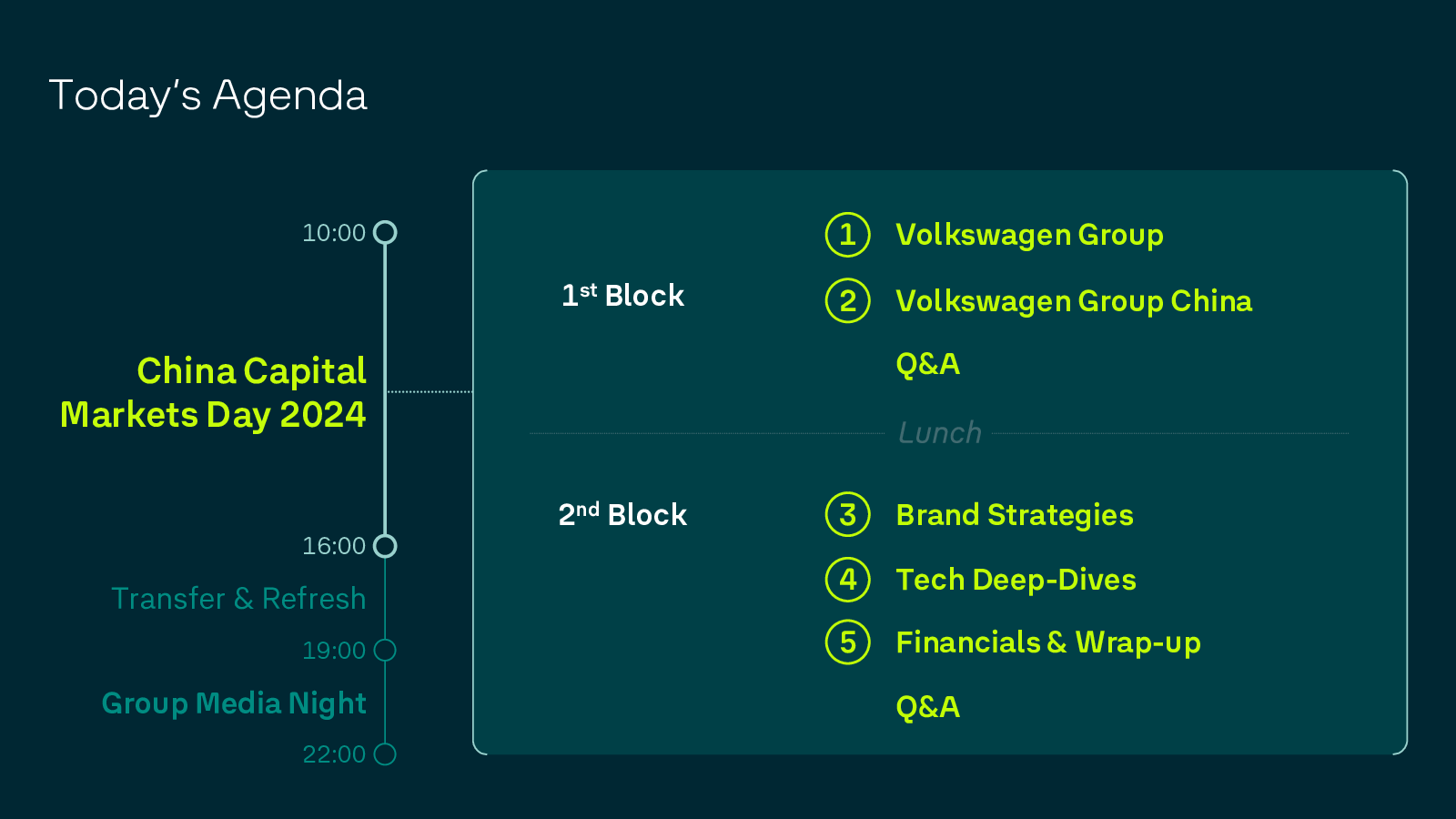
Task: Open the Volkswagen Group agenda item
Action: click(x=1029, y=235)
